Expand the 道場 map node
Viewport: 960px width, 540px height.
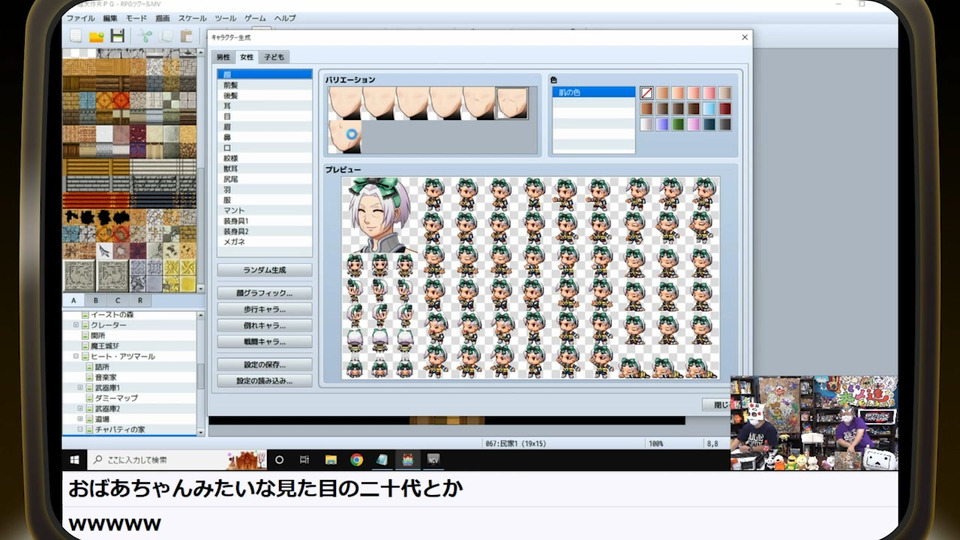click(x=80, y=419)
